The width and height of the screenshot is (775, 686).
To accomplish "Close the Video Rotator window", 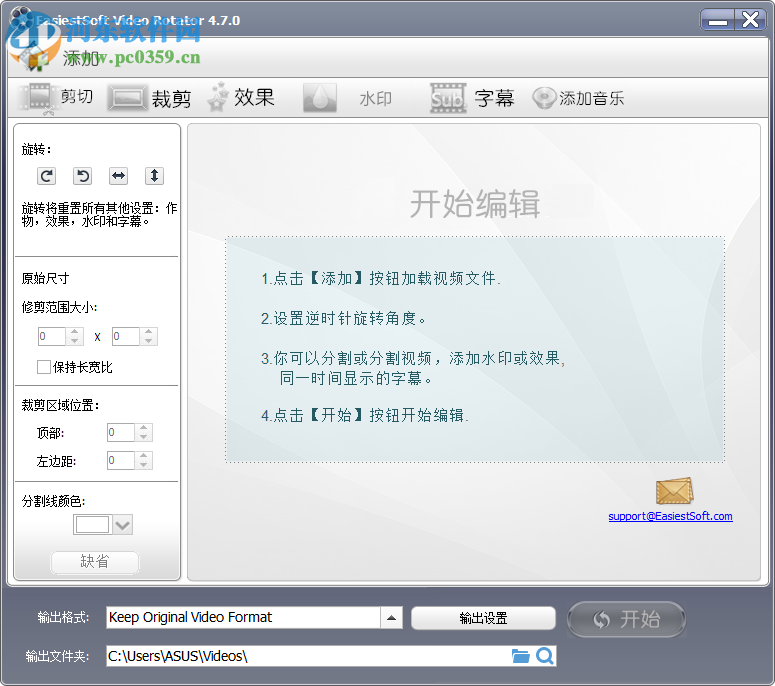I will [x=750, y=20].
